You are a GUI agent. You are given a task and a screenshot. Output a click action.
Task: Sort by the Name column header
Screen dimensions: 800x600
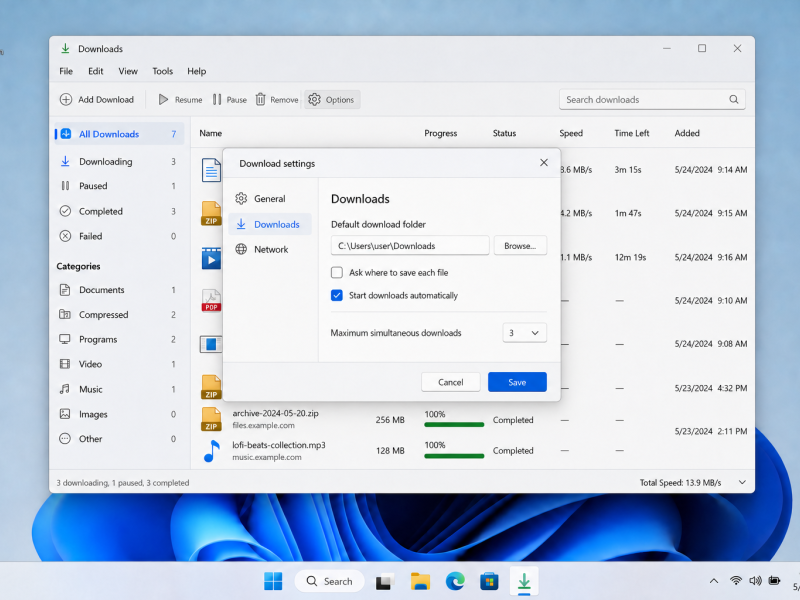211,133
